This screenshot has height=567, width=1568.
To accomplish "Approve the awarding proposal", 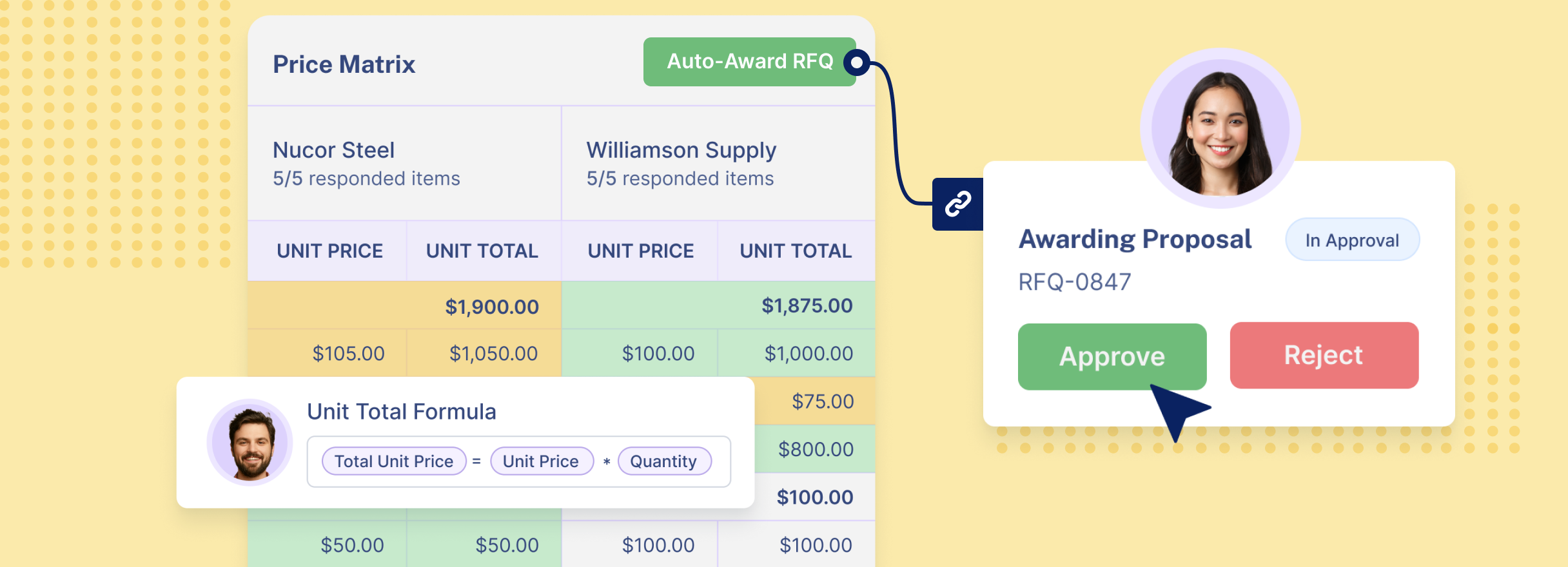I will pyautogui.click(x=1112, y=356).
